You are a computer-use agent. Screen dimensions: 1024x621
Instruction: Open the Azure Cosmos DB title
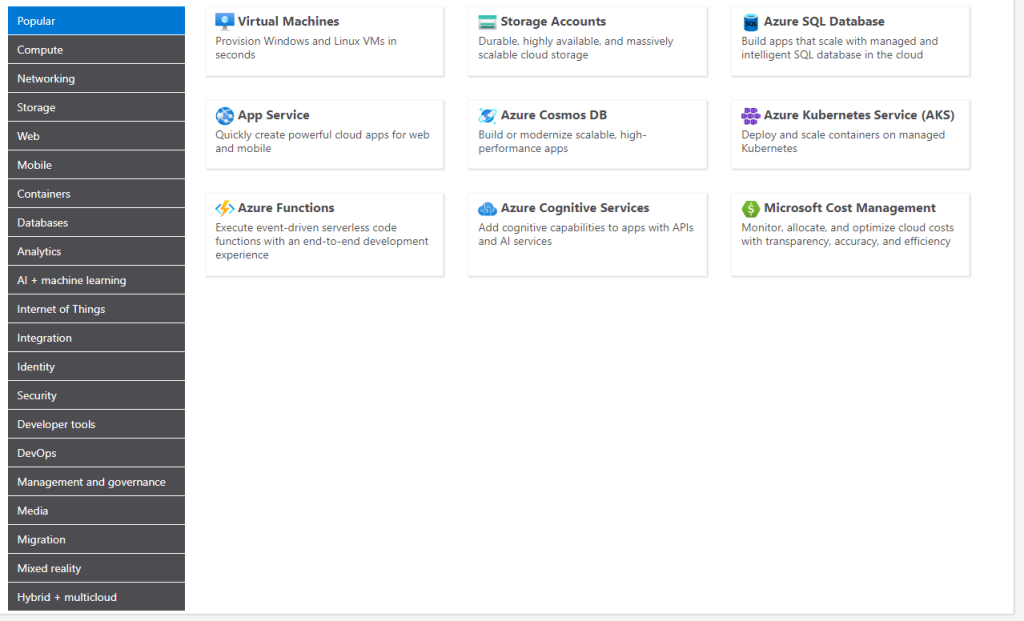pos(554,115)
